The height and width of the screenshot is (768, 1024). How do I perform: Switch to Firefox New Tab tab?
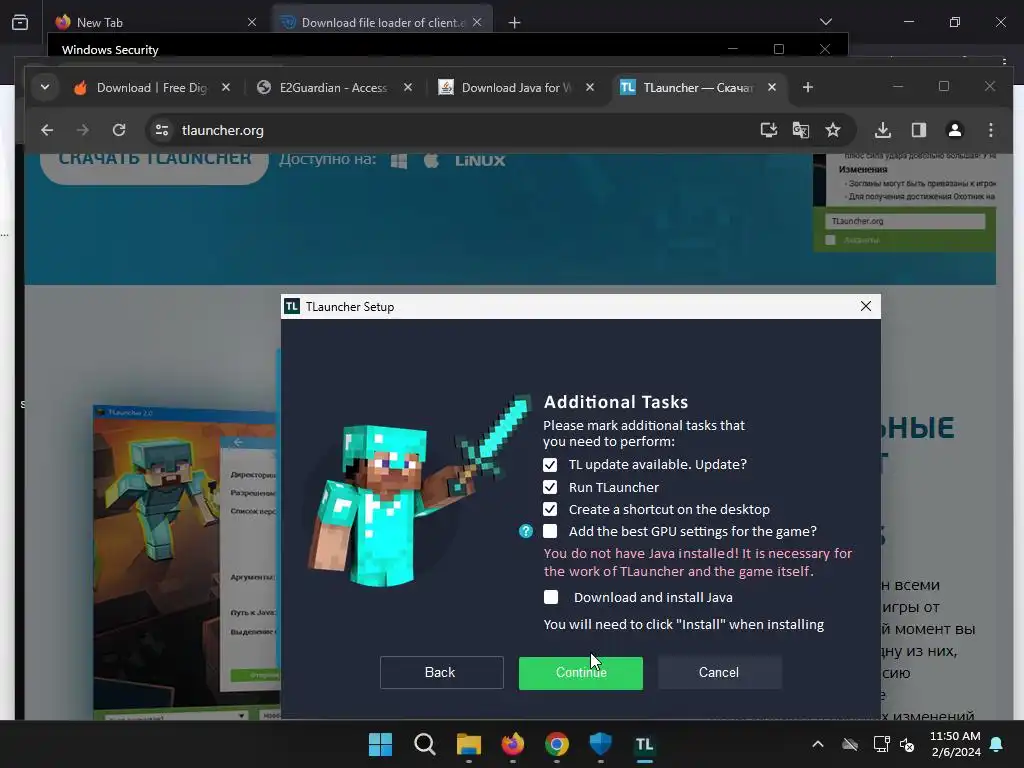(x=157, y=22)
